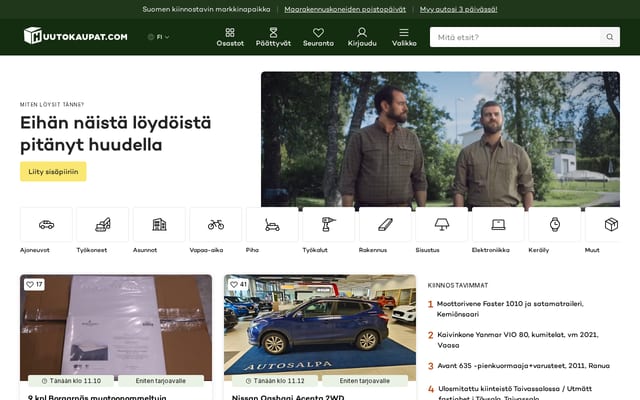This screenshot has width=640, height=400.
Task: Open 'Myy autosi 3 päivässä!' link
Action: pyautogui.click(x=458, y=9)
